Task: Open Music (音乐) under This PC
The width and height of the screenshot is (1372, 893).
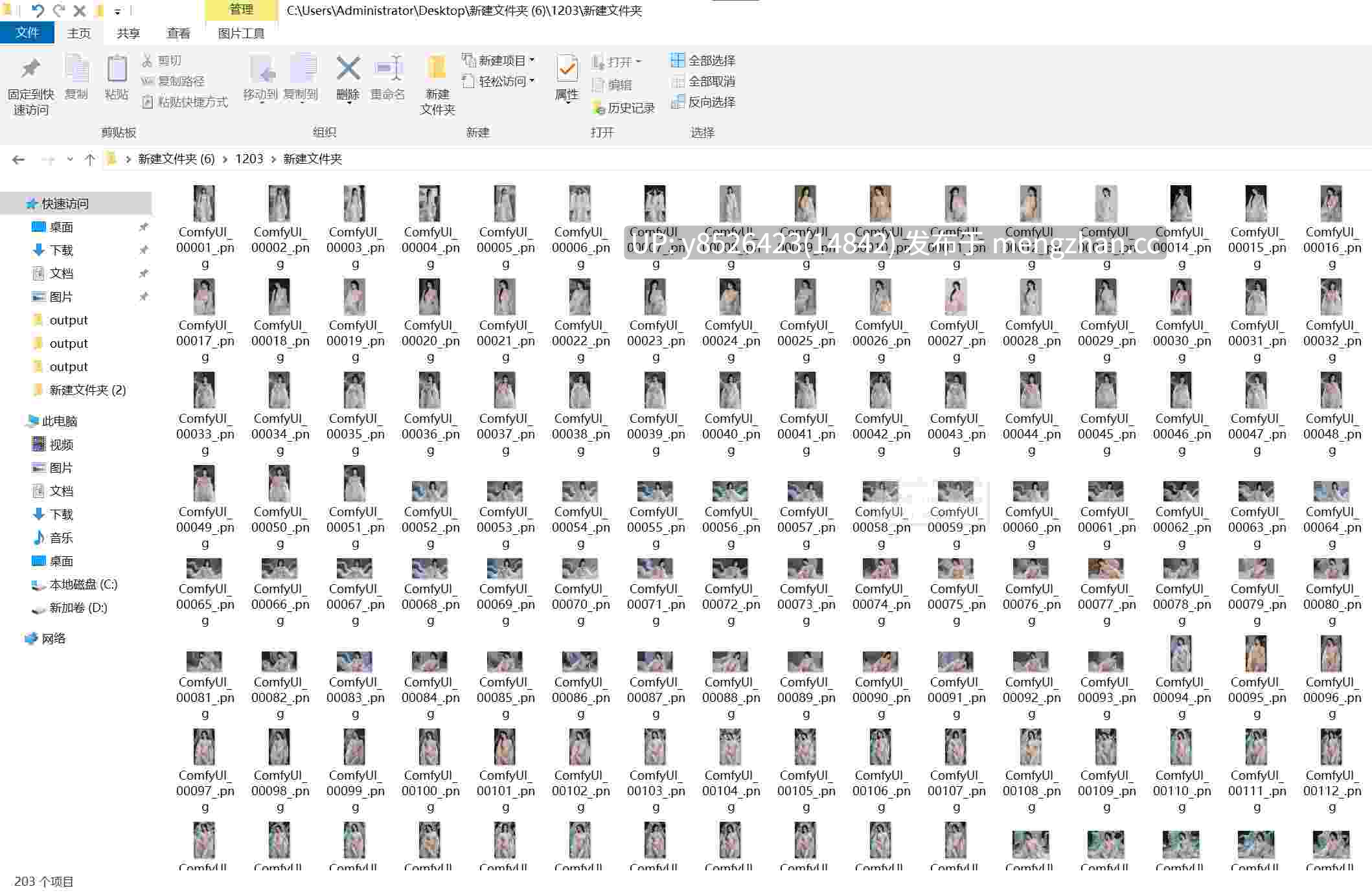Action: [x=61, y=537]
